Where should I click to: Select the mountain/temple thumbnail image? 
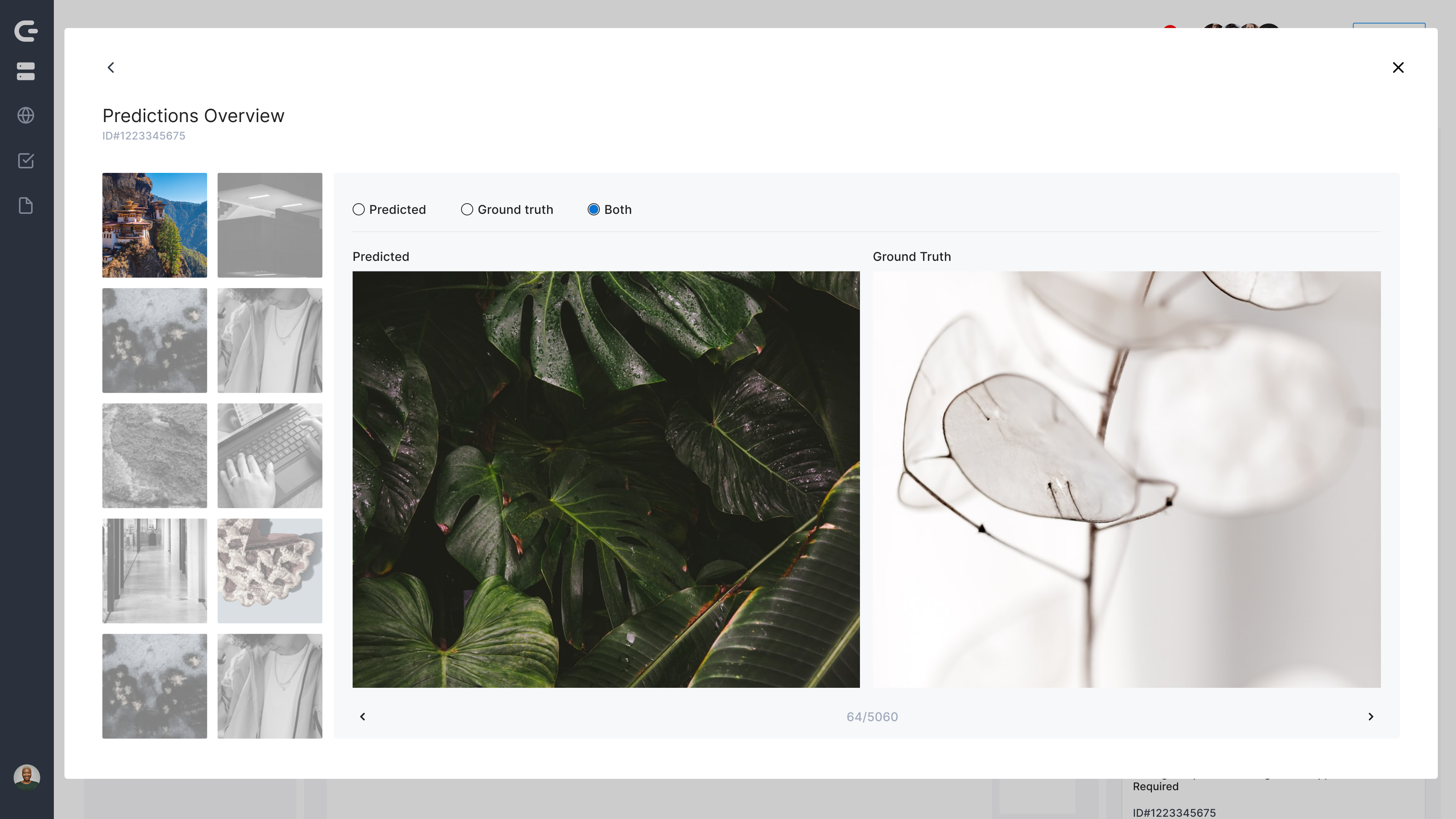[x=154, y=225]
